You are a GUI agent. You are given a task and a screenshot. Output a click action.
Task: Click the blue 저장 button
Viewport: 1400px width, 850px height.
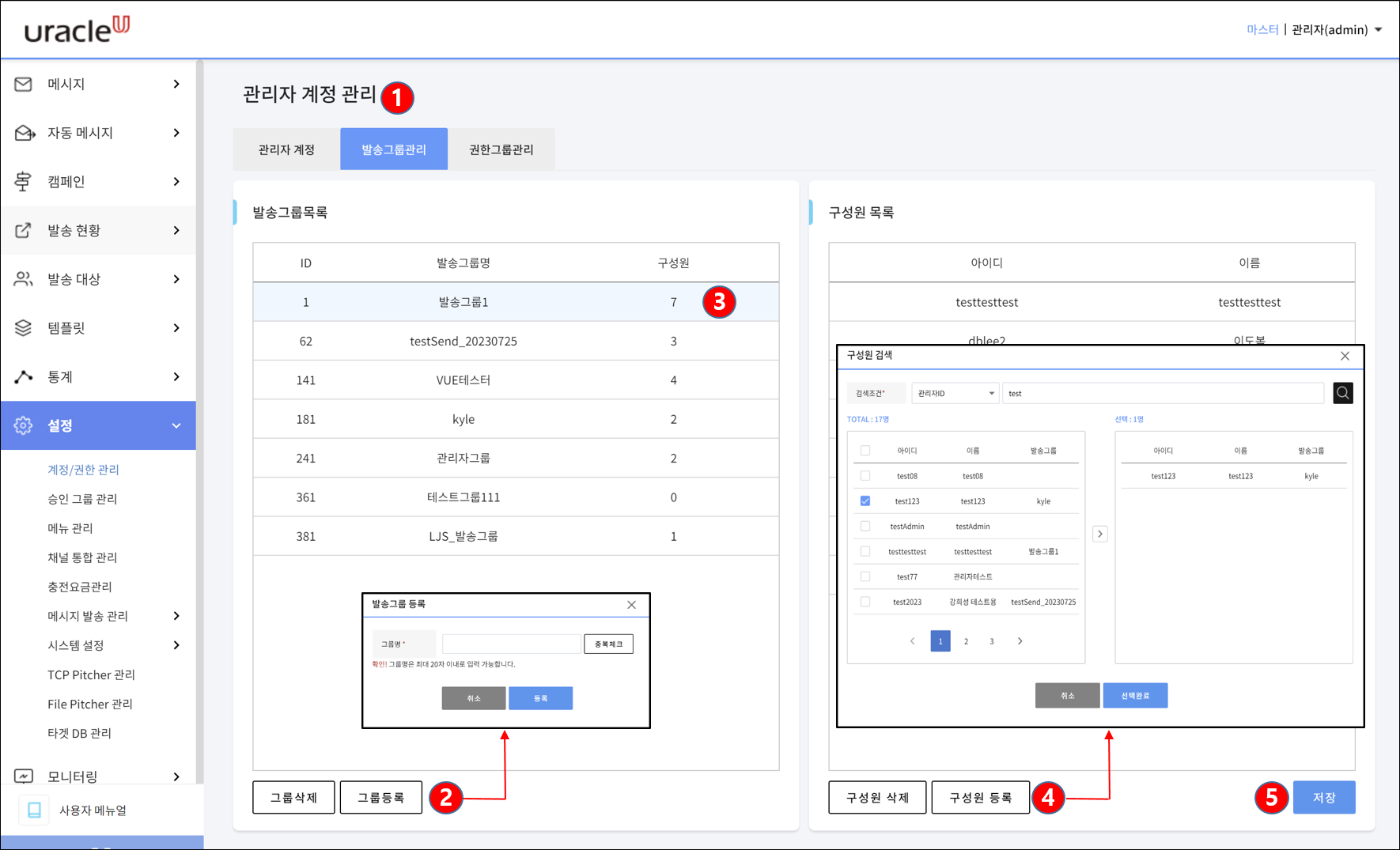(1324, 797)
